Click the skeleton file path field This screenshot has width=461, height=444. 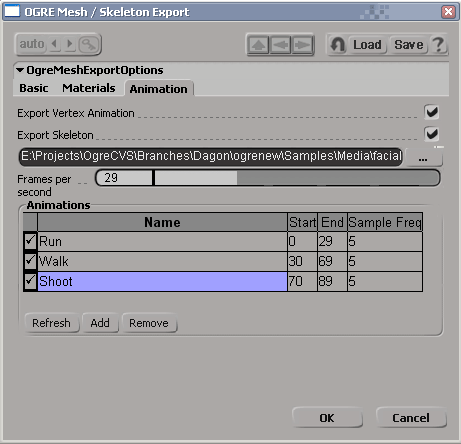coord(211,156)
